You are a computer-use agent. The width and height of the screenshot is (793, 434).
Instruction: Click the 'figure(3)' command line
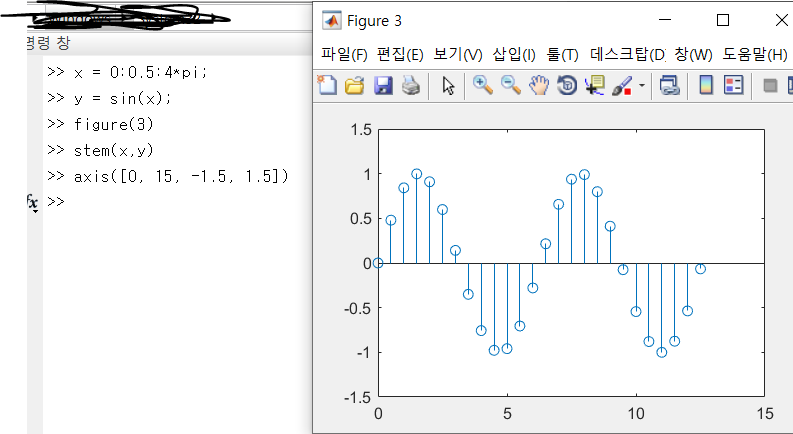coord(114,124)
